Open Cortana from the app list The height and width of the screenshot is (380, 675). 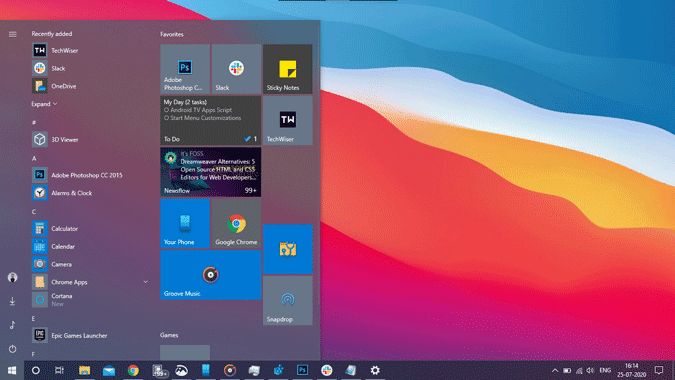coord(90,300)
